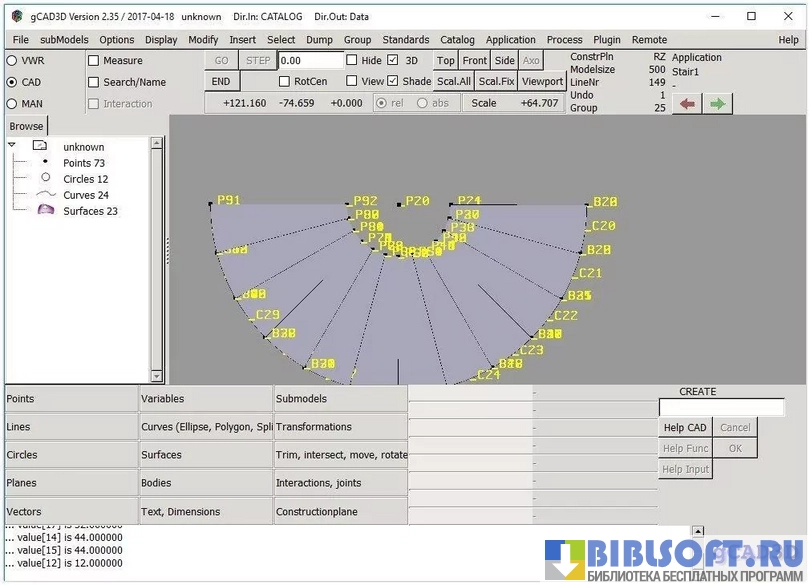Open the Curves (Ellipse, Polygon, Spline) category
Image resolution: width=810 pixels, height=585 pixels.
coord(206,427)
